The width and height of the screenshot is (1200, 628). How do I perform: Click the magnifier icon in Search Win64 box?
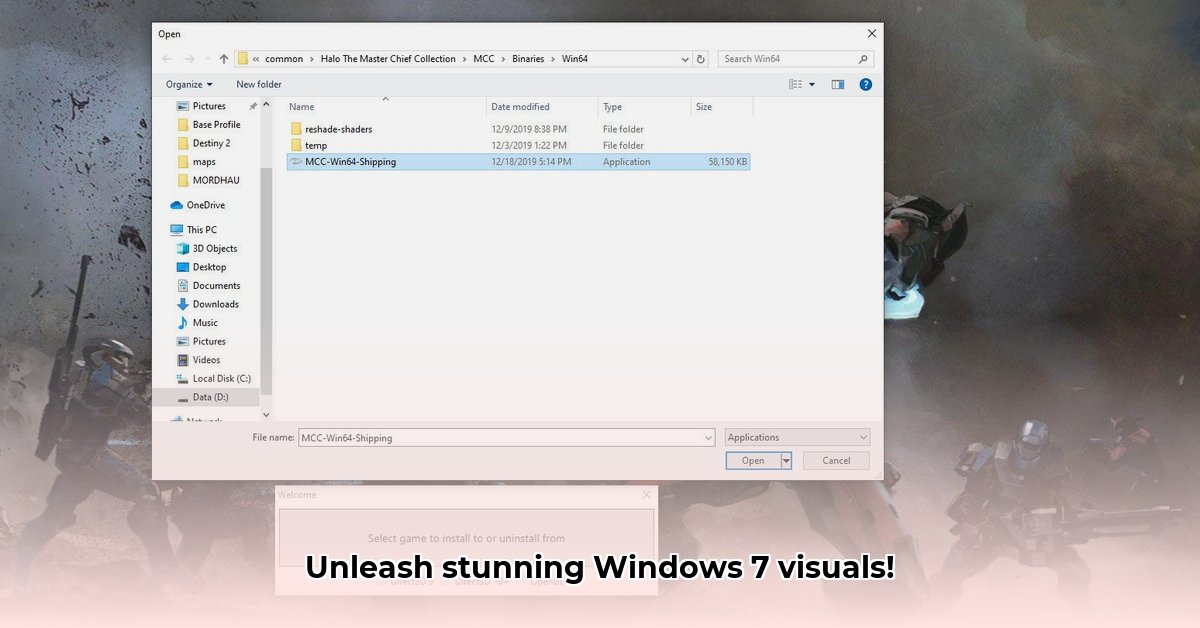(862, 58)
